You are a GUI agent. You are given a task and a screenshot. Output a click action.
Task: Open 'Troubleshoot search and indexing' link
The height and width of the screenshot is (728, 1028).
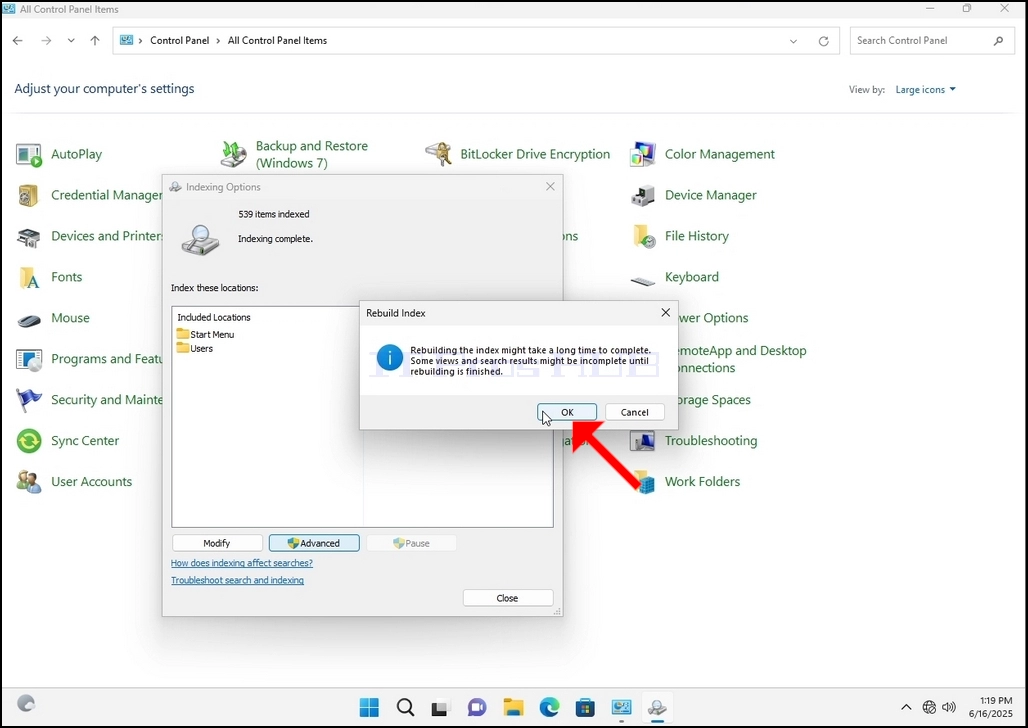tap(237, 580)
